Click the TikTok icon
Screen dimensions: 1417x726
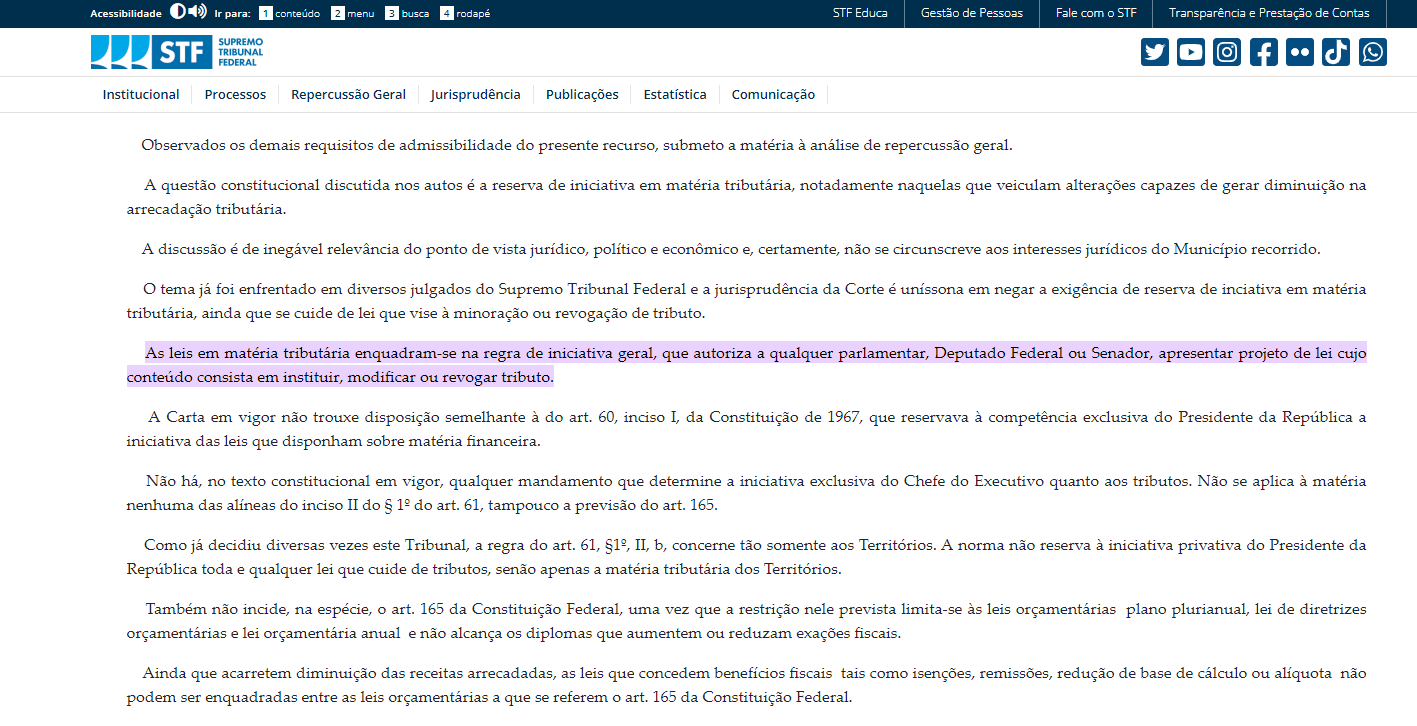tap(1336, 52)
